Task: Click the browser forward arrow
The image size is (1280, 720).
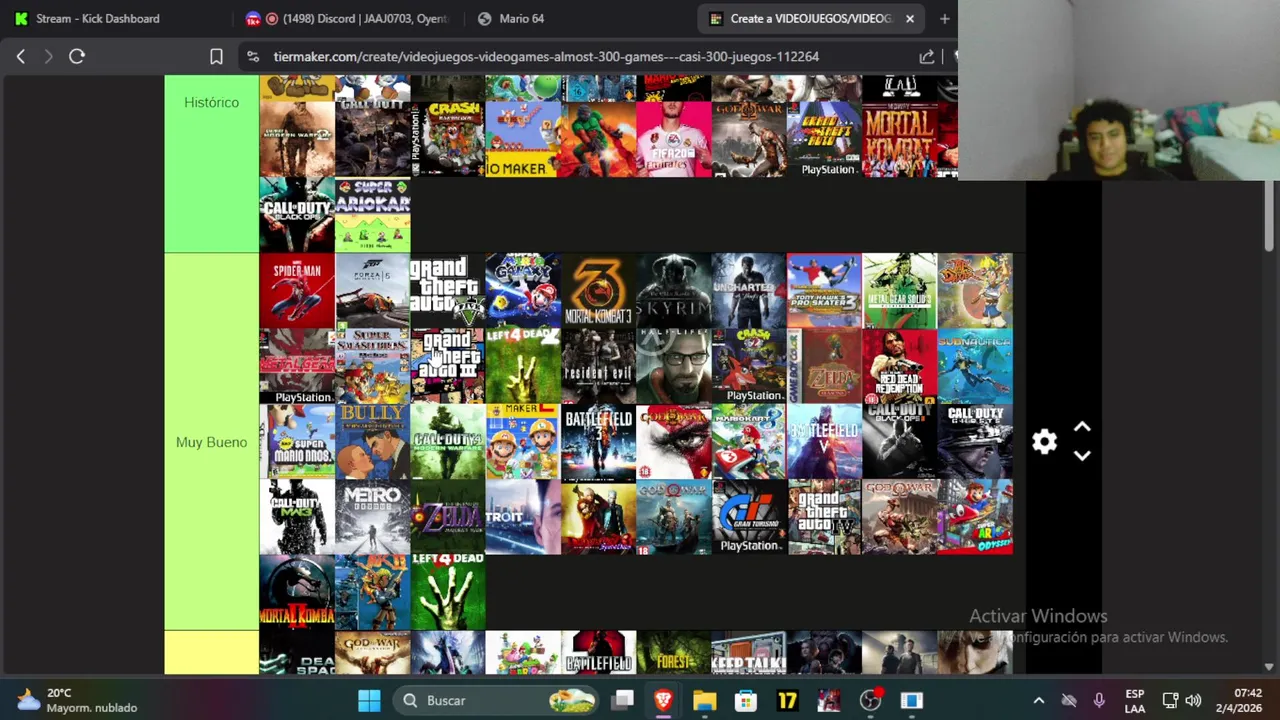Action: 47,57
